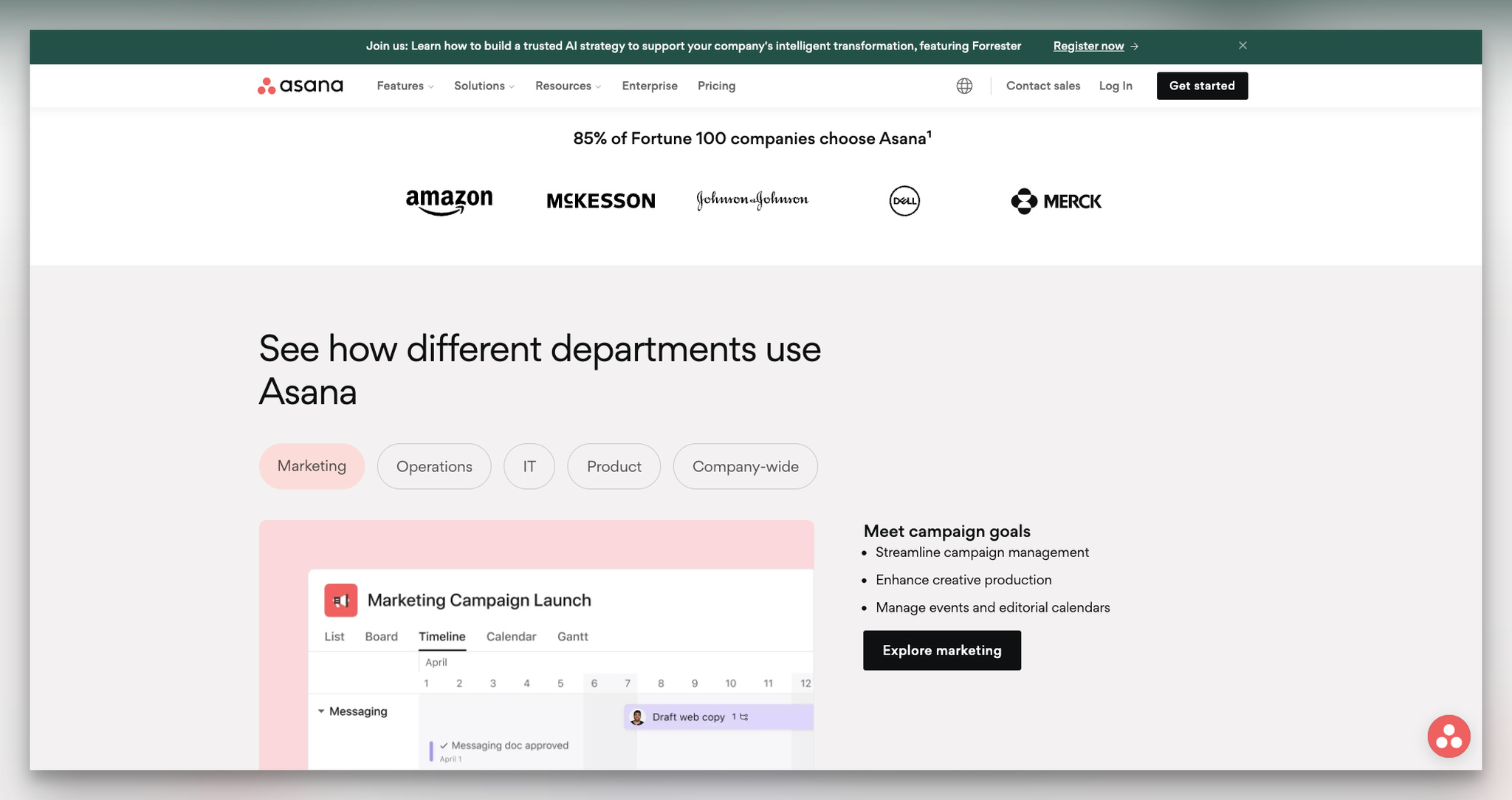The height and width of the screenshot is (800, 1512).
Task: Open the Board view tab
Action: pos(381,636)
